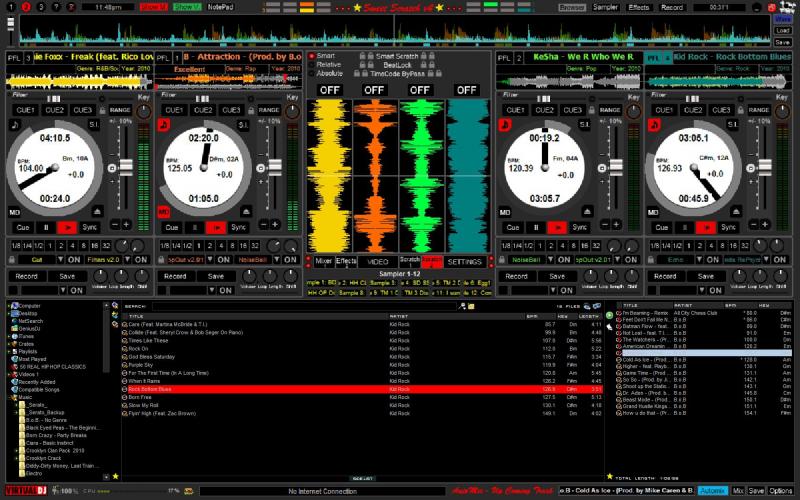The image size is (800, 500).
Task: Open Crates in the browser tree
Action: click(x=22, y=344)
